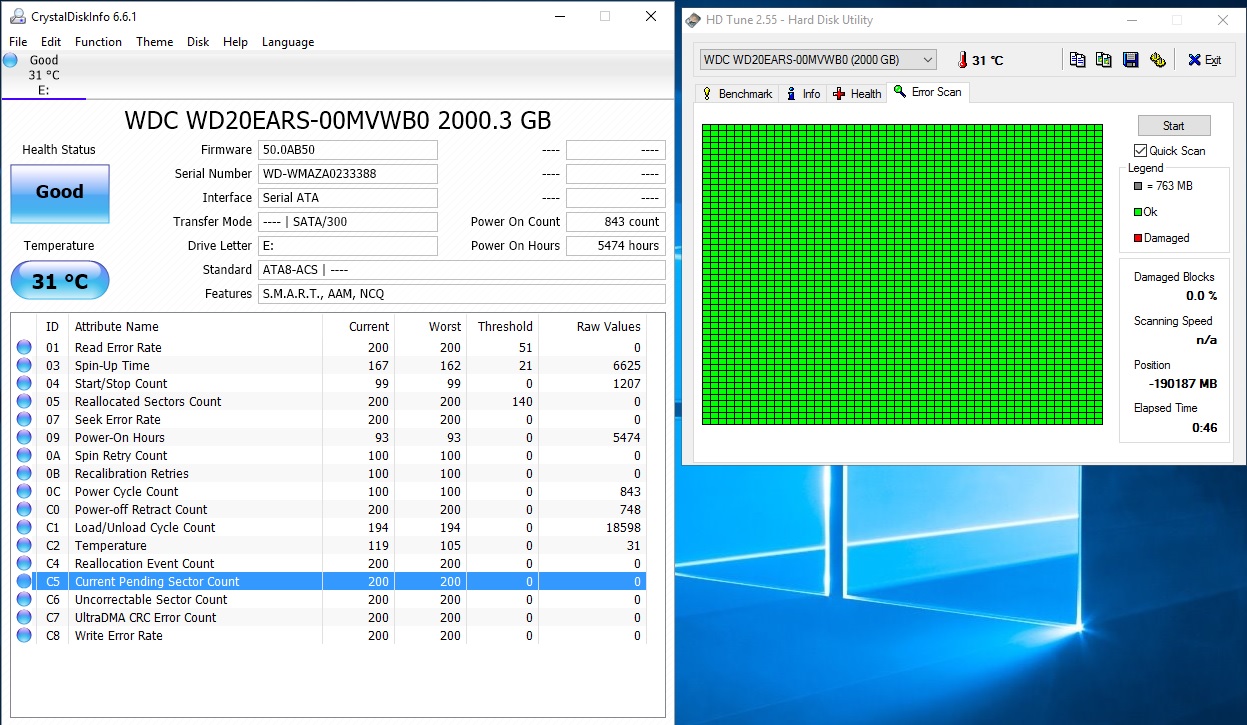Image resolution: width=1247 pixels, height=725 pixels.
Task: Open the File menu in CrystalDiskInfo
Action: [18, 42]
